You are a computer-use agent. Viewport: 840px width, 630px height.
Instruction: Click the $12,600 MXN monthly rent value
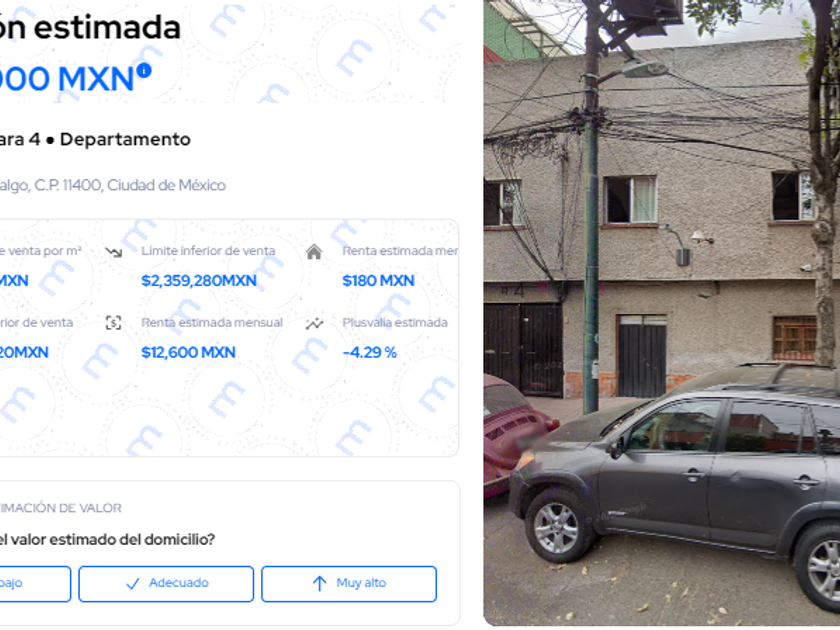tap(188, 352)
